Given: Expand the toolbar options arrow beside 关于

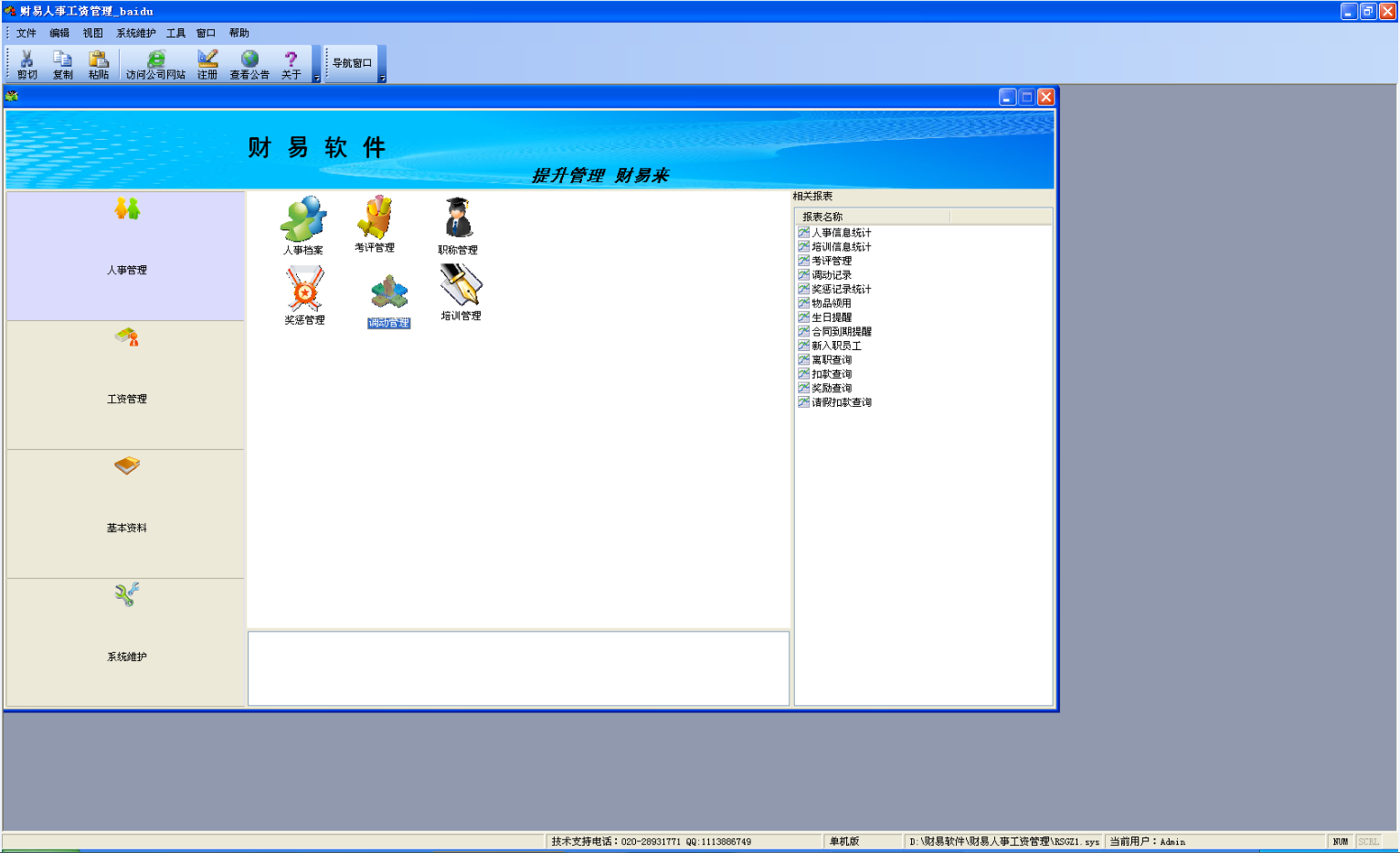Looking at the screenshot, I should click(317, 78).
